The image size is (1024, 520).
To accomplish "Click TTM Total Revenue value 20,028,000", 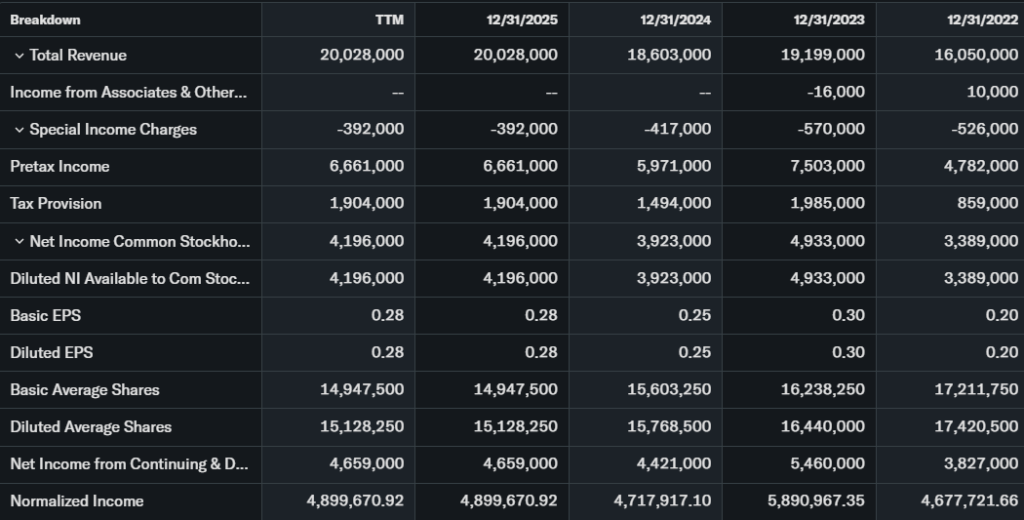I will coord(362,55).
